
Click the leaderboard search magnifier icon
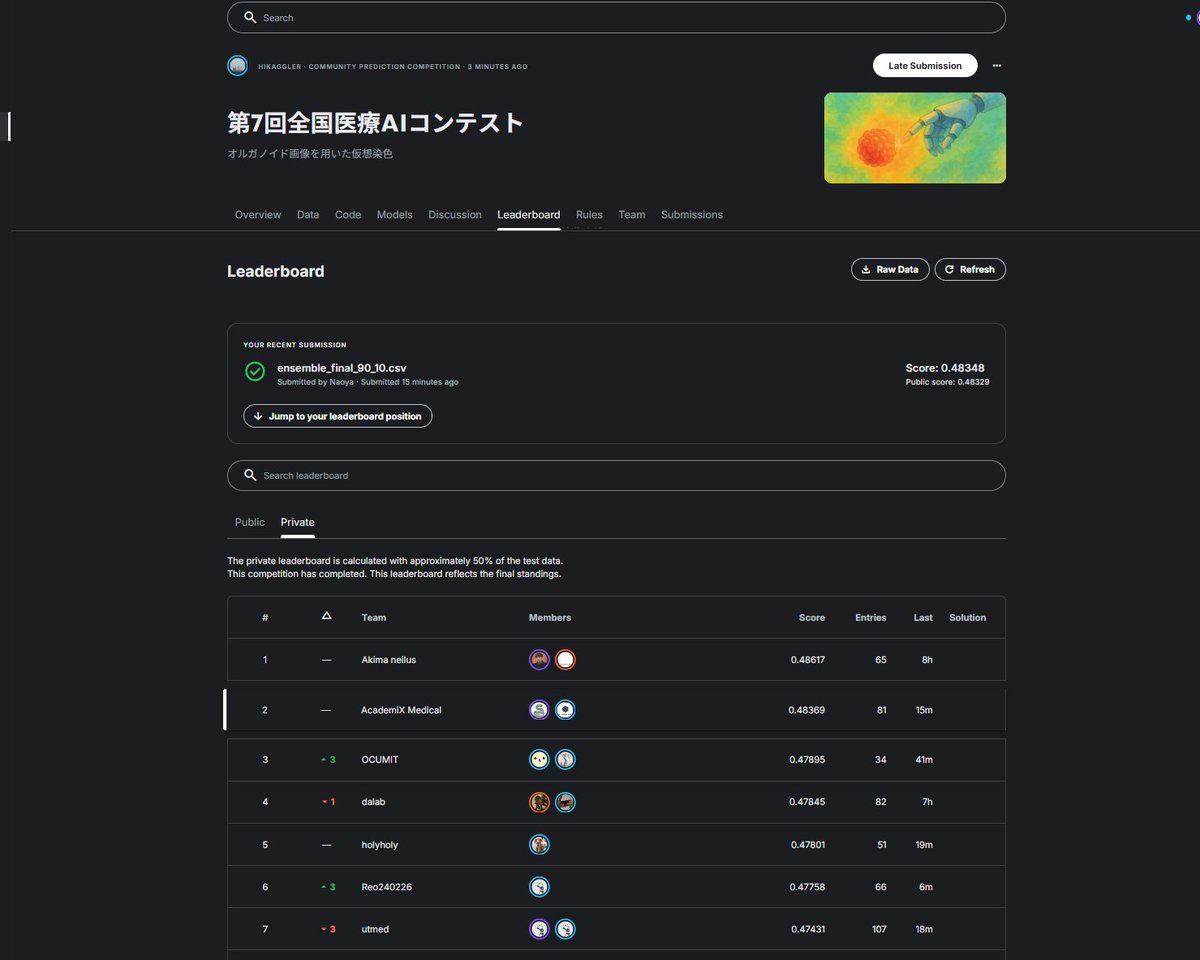(x=250, y=475)
